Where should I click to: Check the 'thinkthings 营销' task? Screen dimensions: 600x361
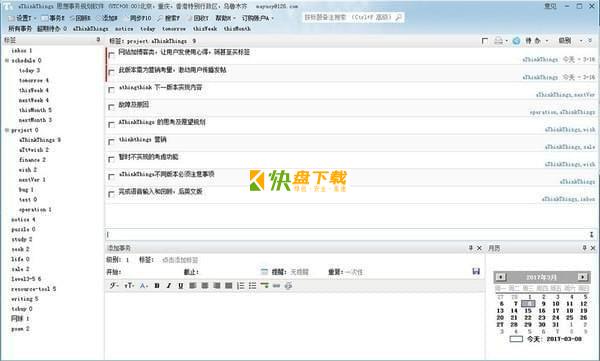(111, 142)
